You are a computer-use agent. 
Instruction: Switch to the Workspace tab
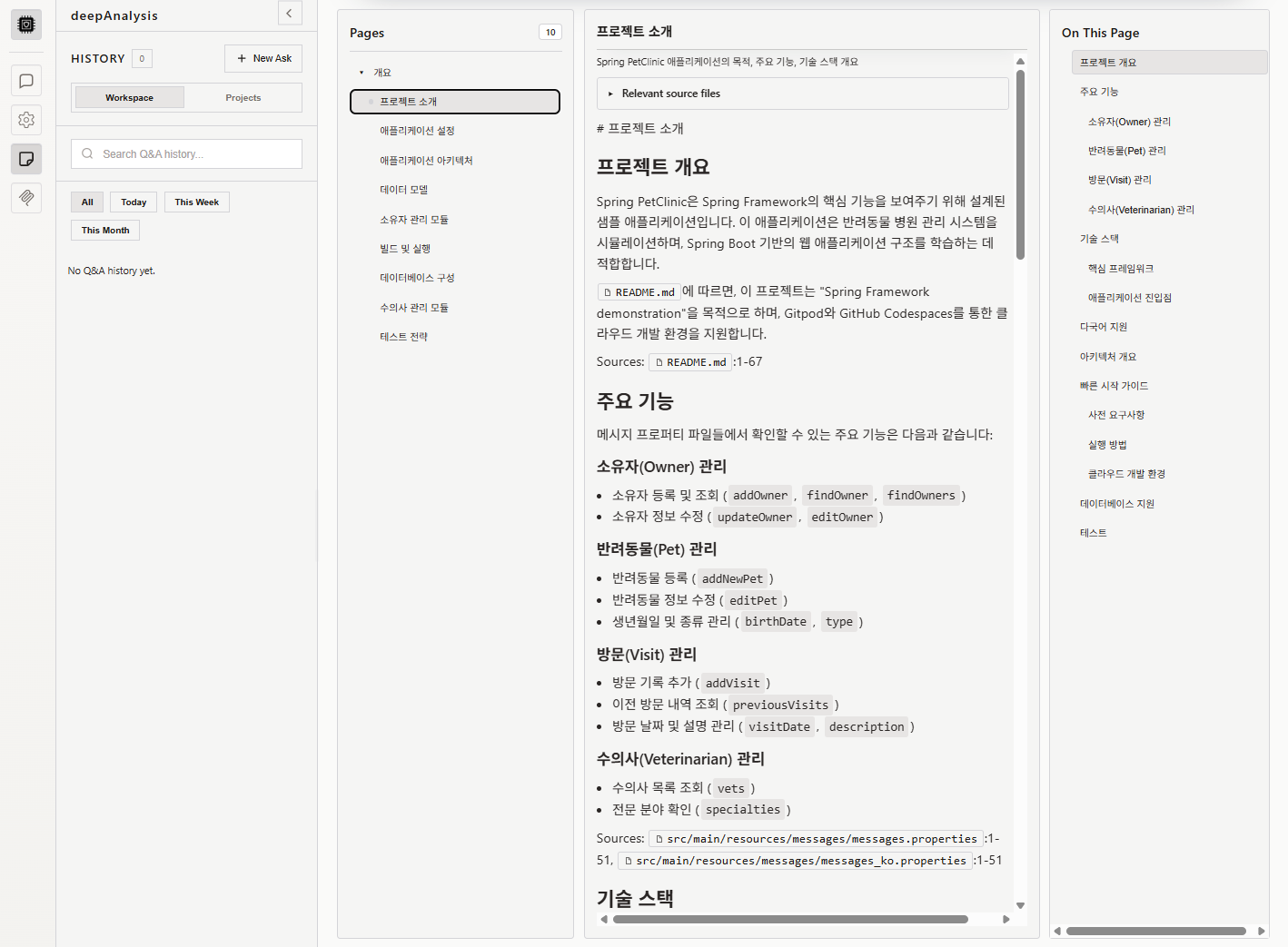129,97
